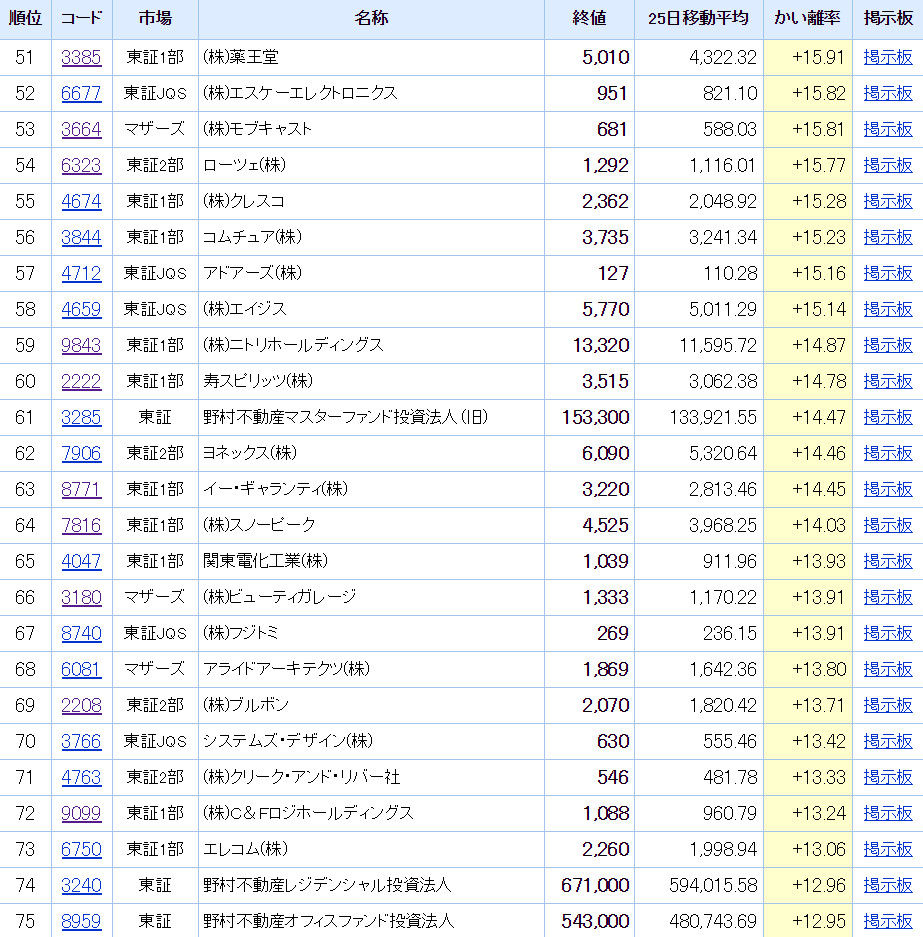This screenshot has height=937, width=923.
Task: Open stock code 8959 link
Action: click(81, 921)
